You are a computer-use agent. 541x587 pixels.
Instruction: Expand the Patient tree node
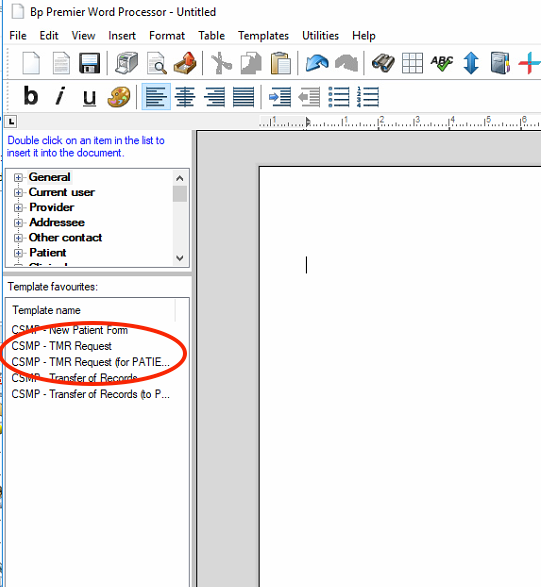[x=18, y=253]
